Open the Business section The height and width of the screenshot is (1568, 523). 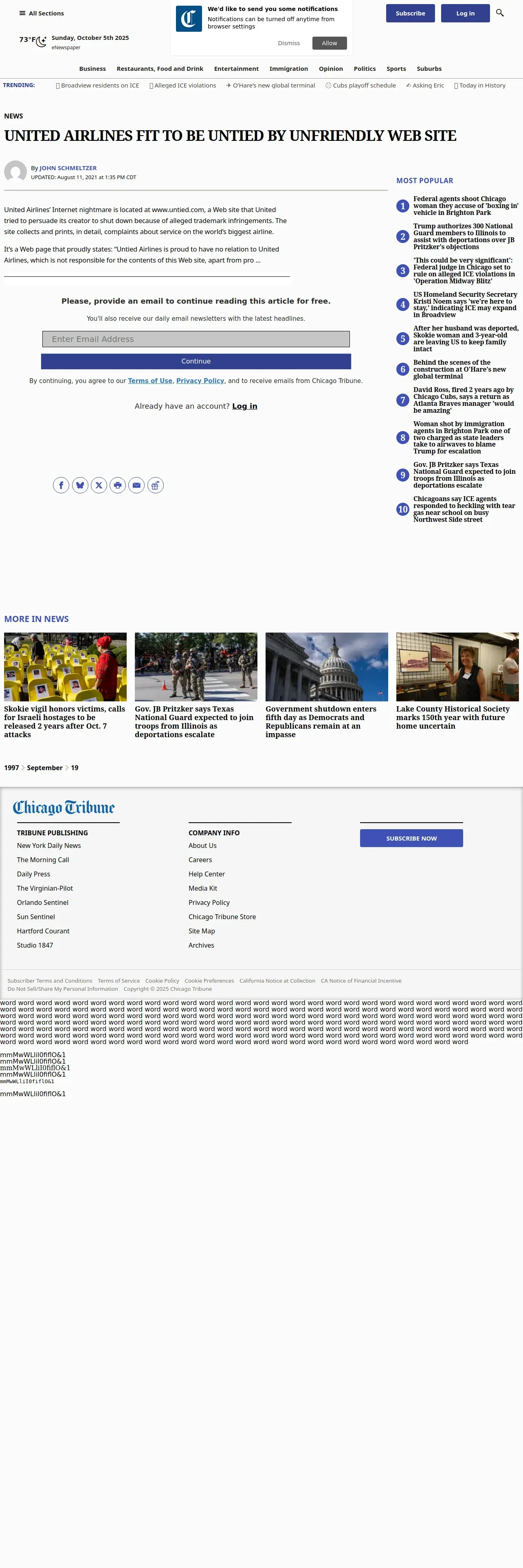tap(92, 69)
